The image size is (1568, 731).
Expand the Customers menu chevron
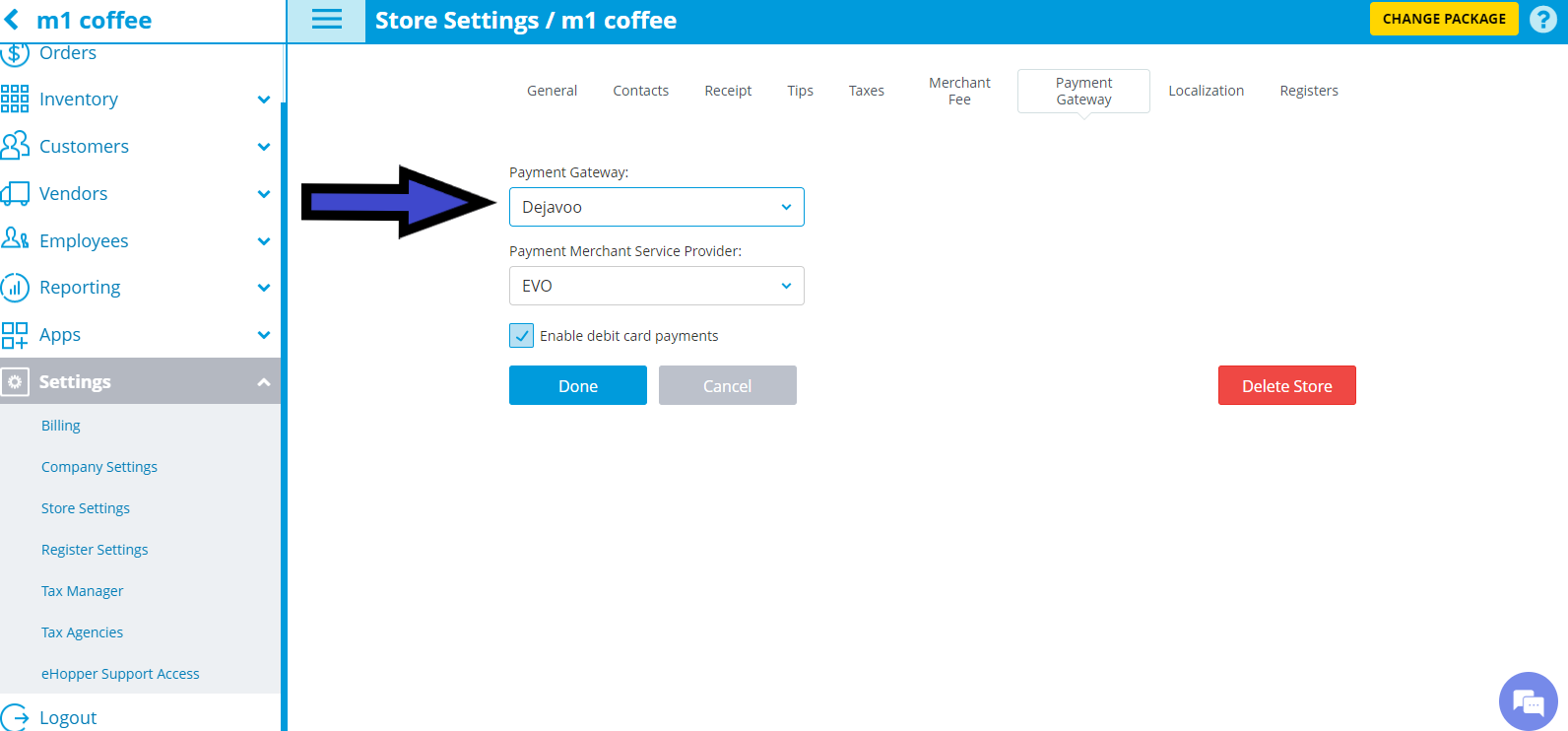[x=263, y=147]
